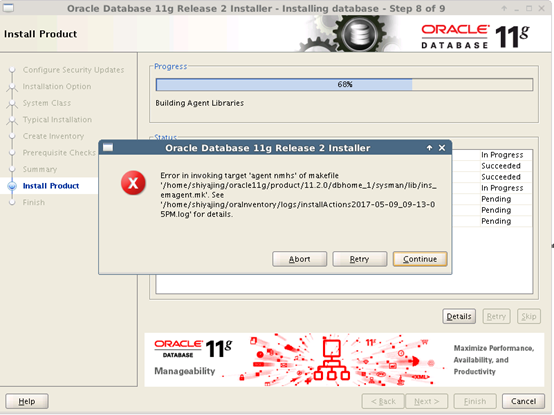
Task: Click the Retry button in error dialog
Action: [360, 259]
